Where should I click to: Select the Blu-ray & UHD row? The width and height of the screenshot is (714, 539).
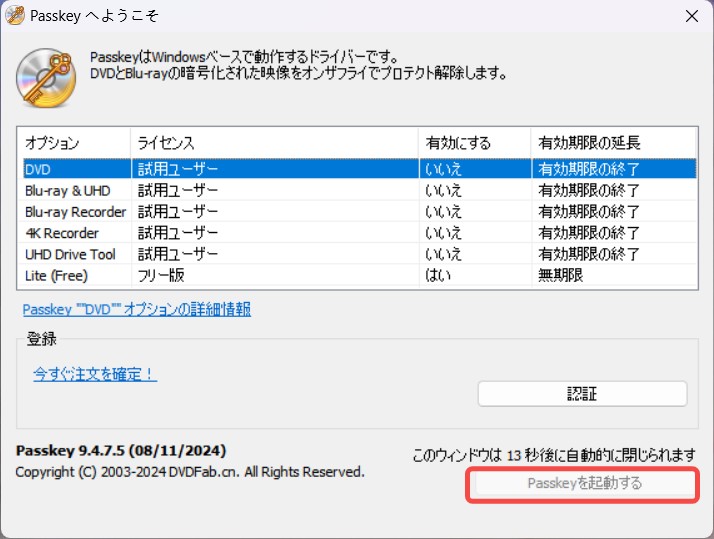[x=360, y=190]
